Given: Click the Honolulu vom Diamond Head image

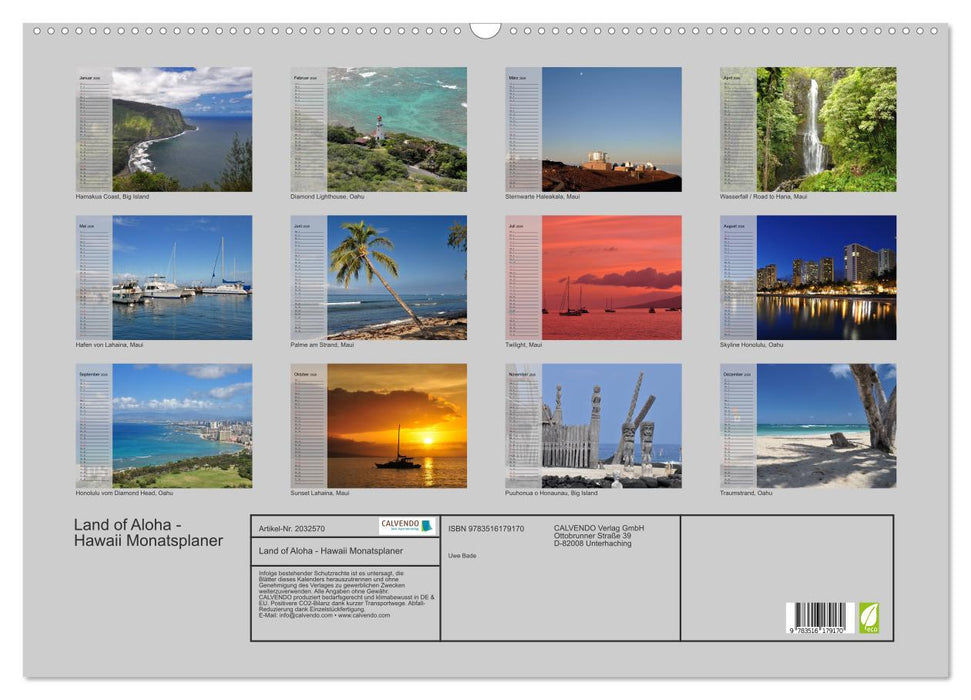Looking at the screenshot, I should (x=181, y=425).
